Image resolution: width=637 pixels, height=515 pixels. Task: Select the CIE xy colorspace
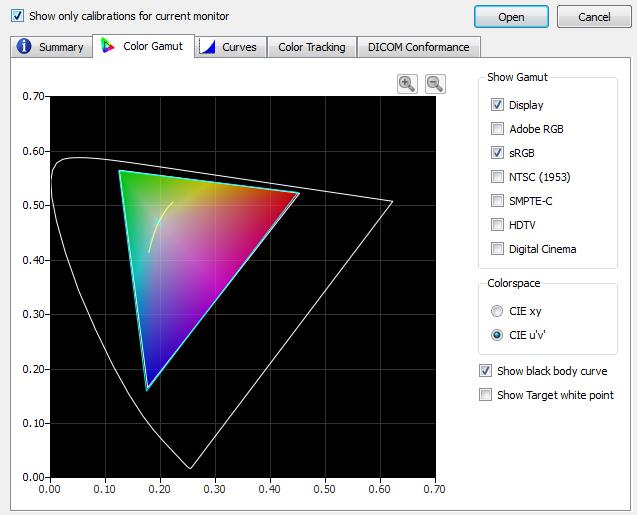(497, 311)
